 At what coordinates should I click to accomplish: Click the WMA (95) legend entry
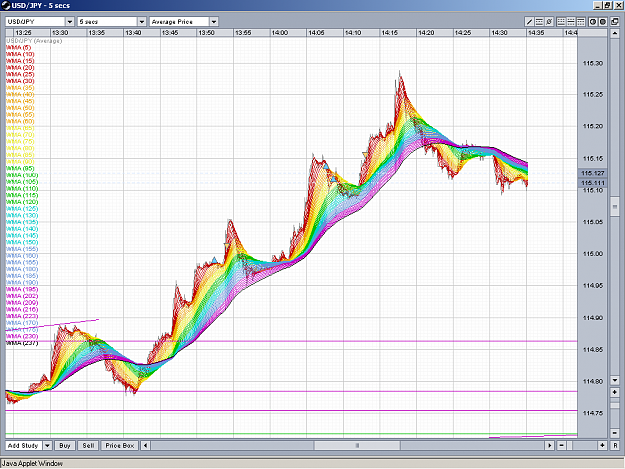(x=20, y=168)
